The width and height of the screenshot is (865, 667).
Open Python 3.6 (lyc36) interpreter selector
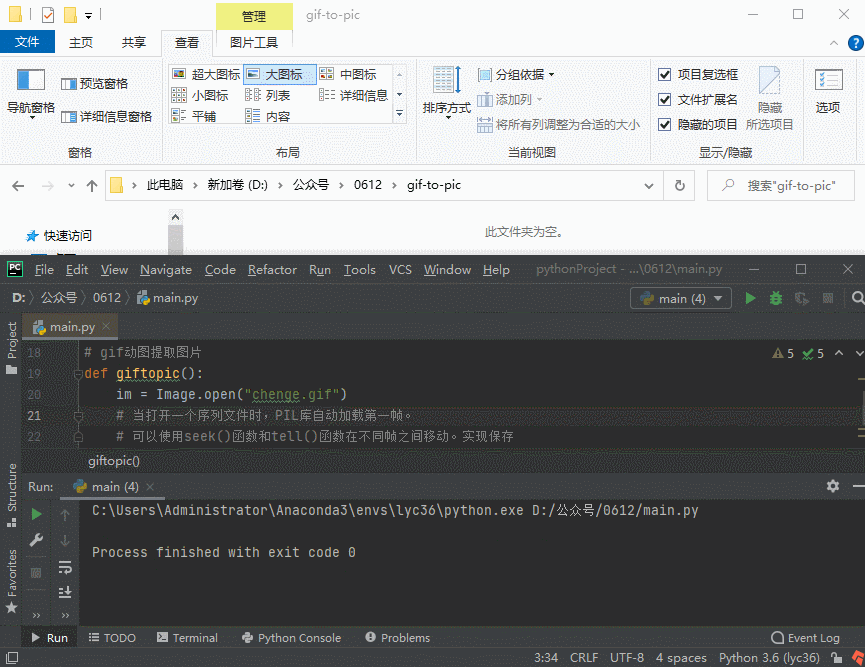pyautogui.click(x=769, y=657)
